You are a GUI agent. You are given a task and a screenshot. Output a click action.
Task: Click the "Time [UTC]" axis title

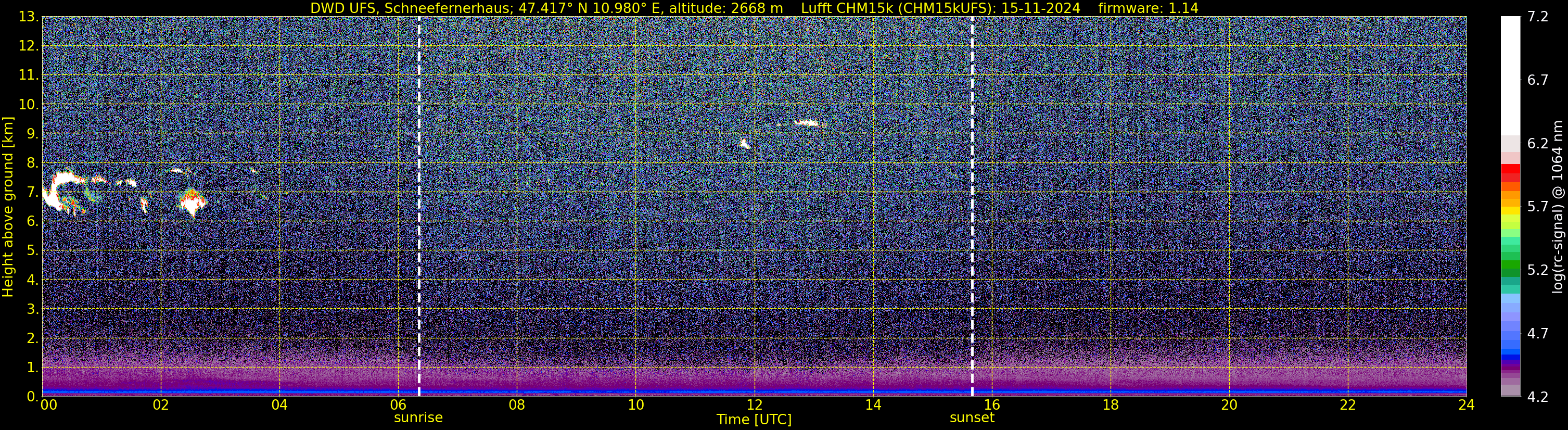(754, 419)
